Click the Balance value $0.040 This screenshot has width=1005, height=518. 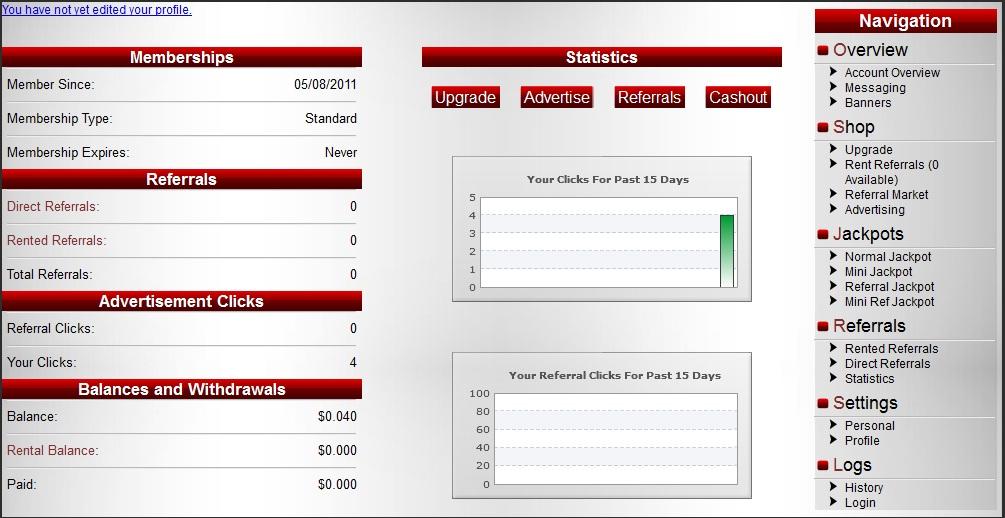point(337,417)
